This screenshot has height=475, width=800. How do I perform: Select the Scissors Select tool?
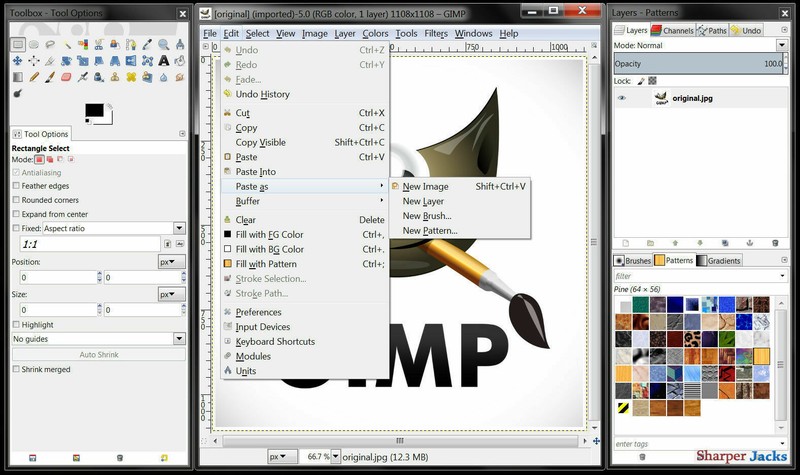(99, 44)
